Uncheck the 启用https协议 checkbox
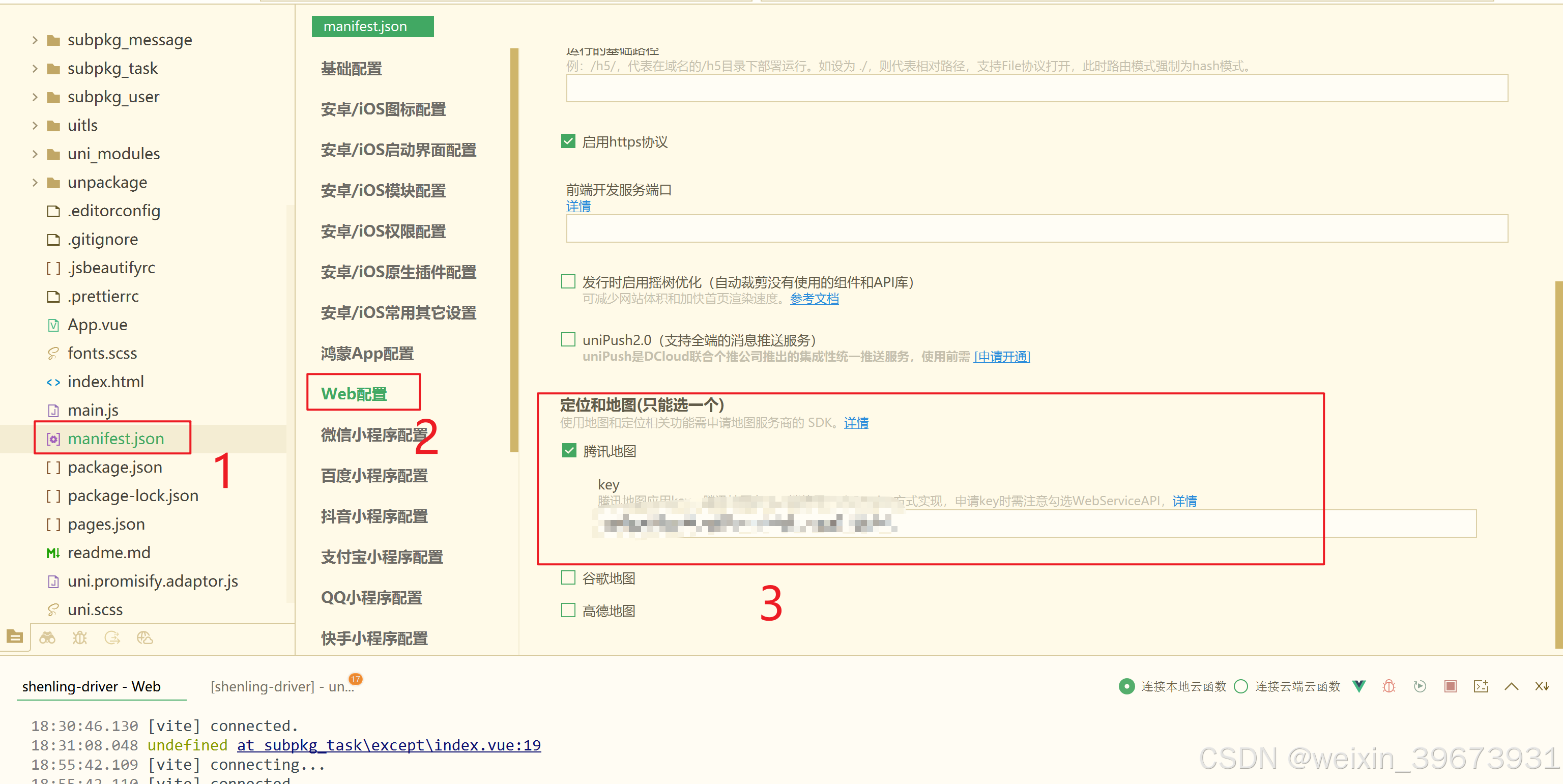The height and width of the screenshot is (784, 1563). (x=568, y=141)
